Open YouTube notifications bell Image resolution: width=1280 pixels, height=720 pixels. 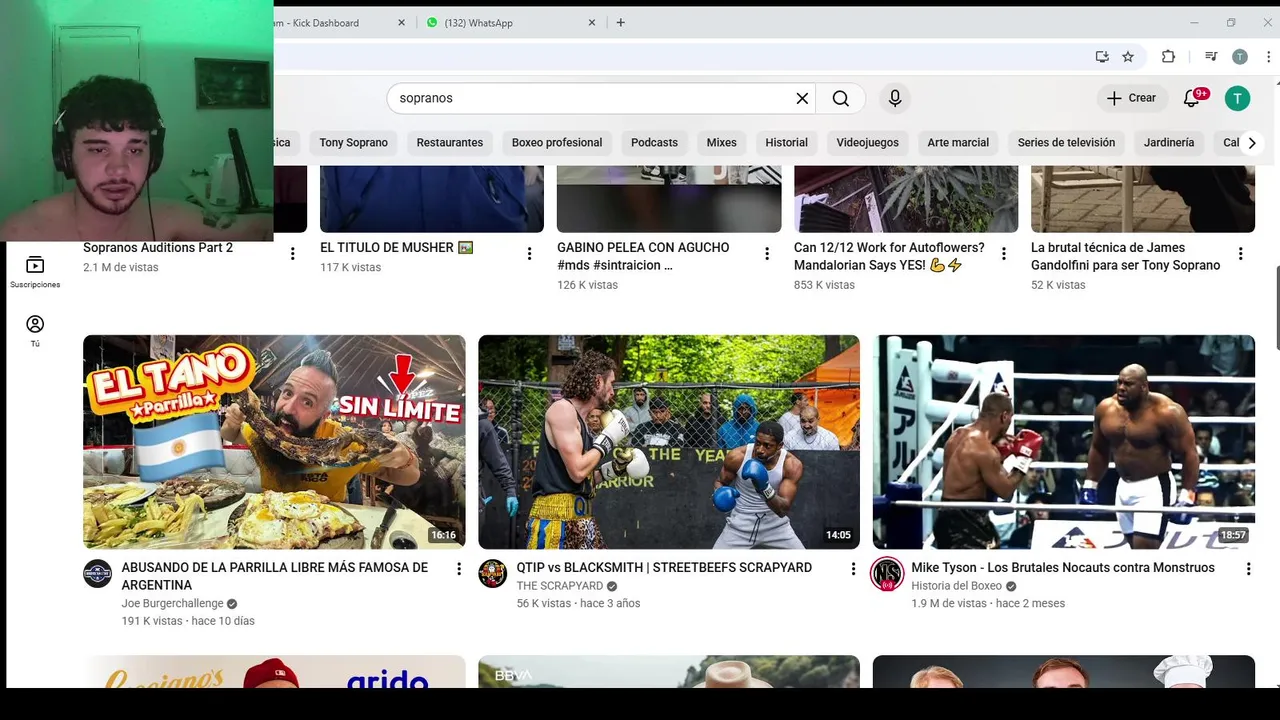[x=1192, y=98]
